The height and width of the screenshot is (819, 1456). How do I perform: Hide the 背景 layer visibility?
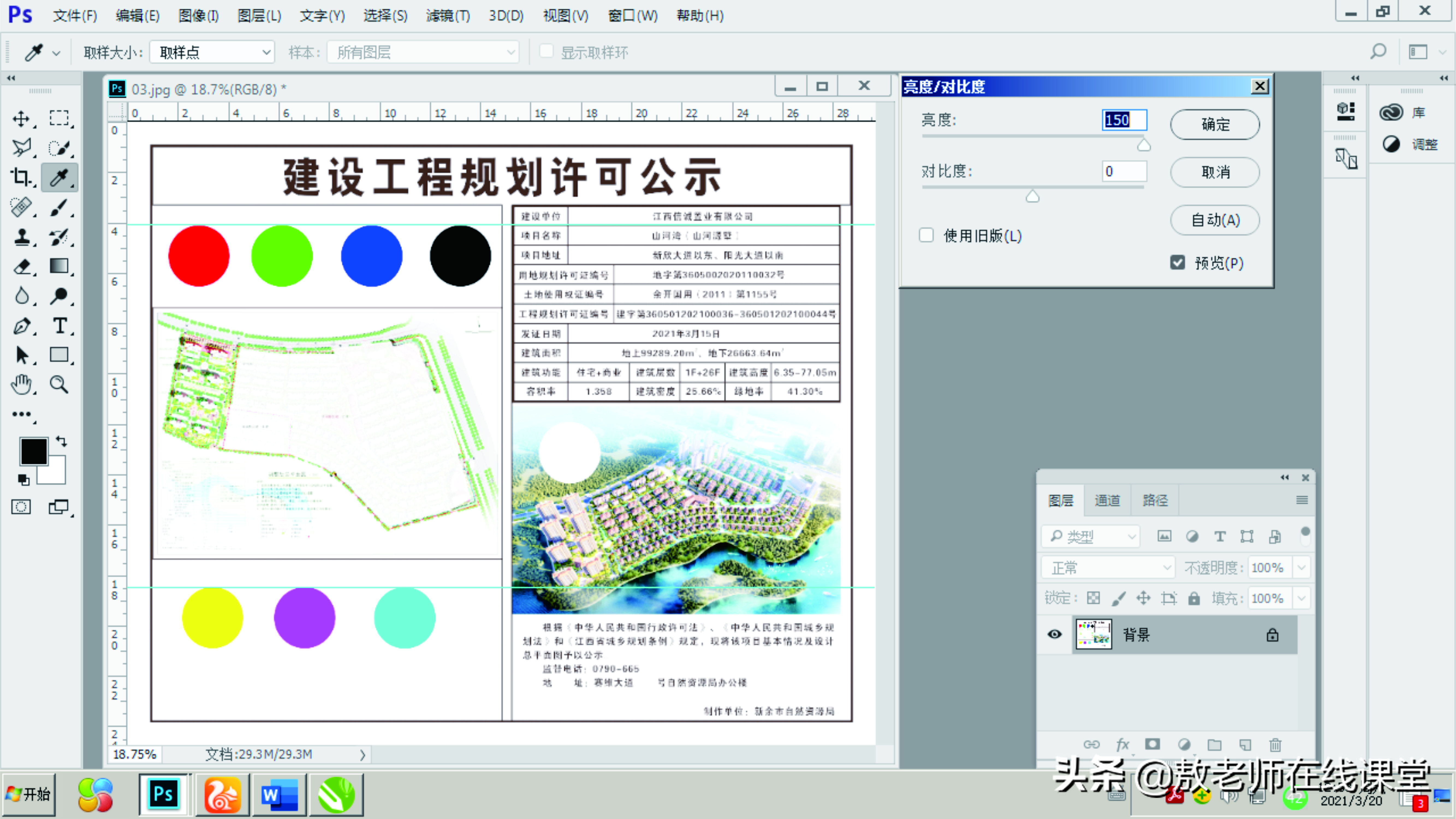point(1055,634)
